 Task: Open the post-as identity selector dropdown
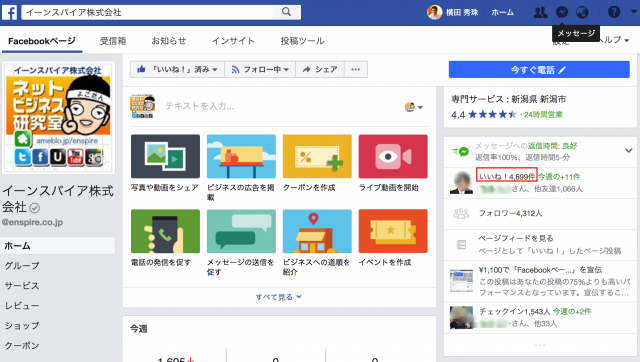(x=413, y=107)
